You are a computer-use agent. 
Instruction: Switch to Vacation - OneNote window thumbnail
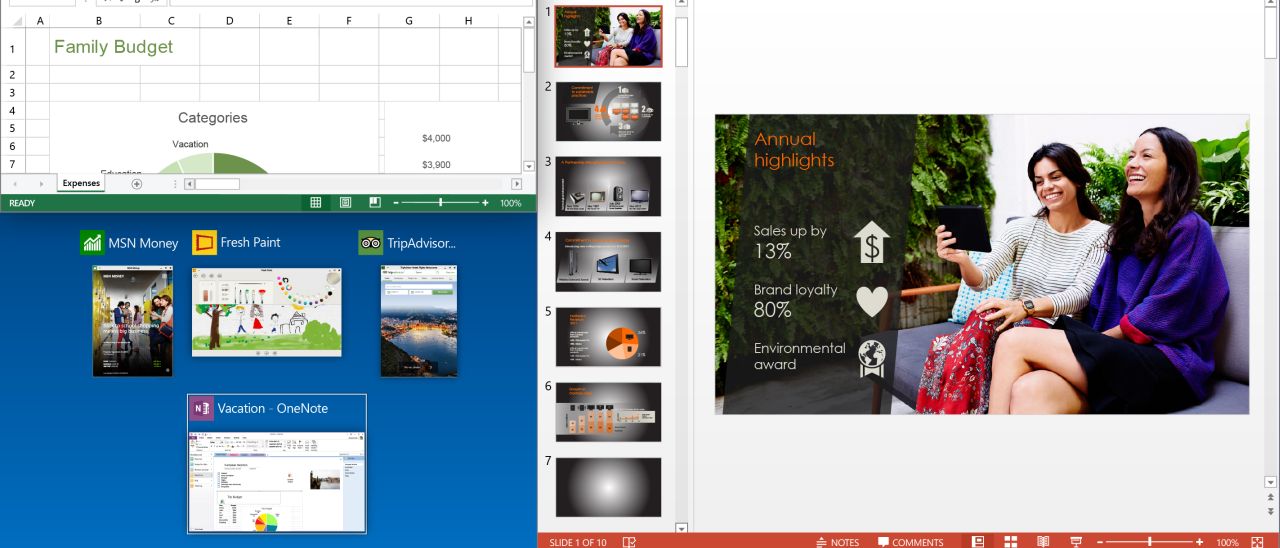point(277,482)
